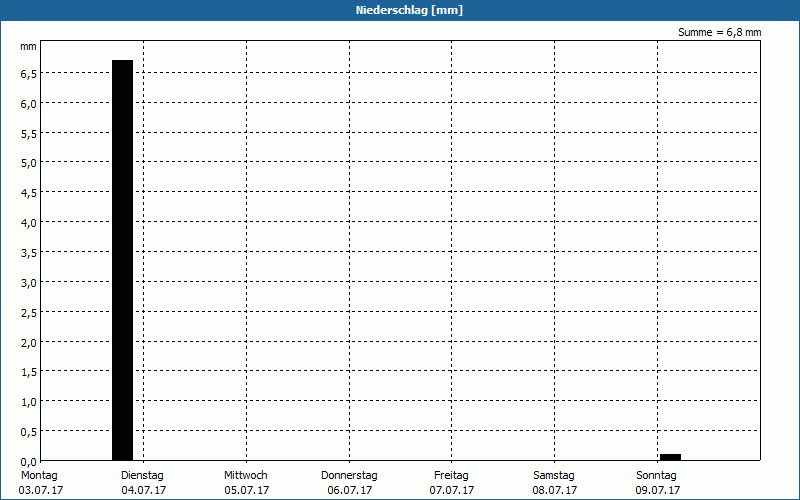
Task: Click the 3,5 y-axis value
Action: (29, 253)
